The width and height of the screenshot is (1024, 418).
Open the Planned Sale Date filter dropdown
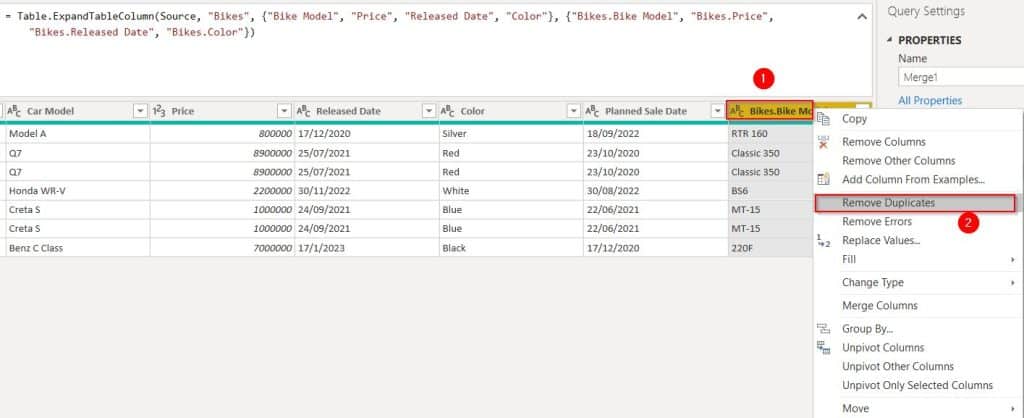[x=718, y=111]
